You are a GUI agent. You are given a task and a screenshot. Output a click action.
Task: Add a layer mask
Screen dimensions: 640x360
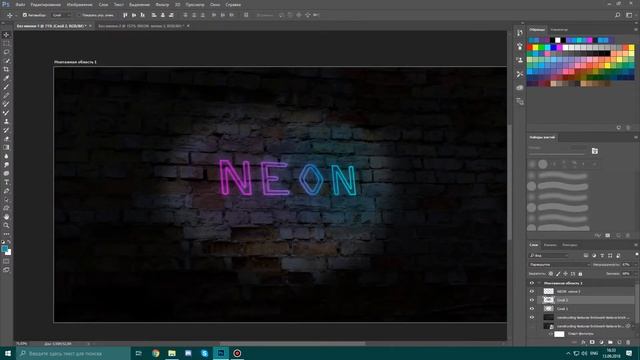(592, 342)
